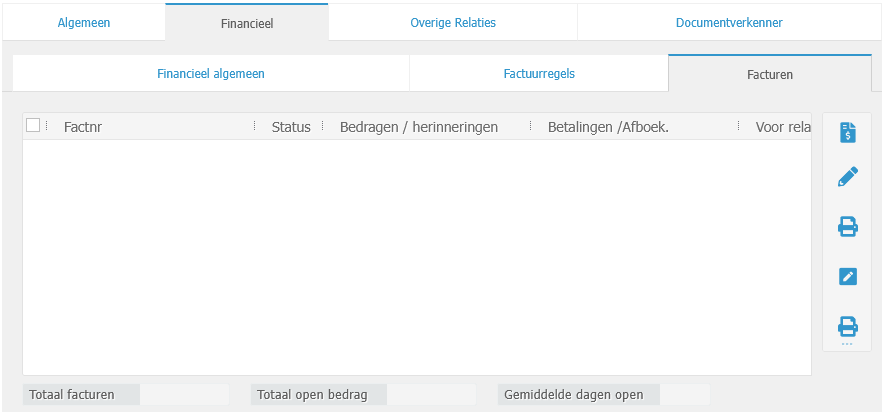Screen dimensions: 884x412
Task: Select the Facturen sub-tab
Action: click(769, 74)
